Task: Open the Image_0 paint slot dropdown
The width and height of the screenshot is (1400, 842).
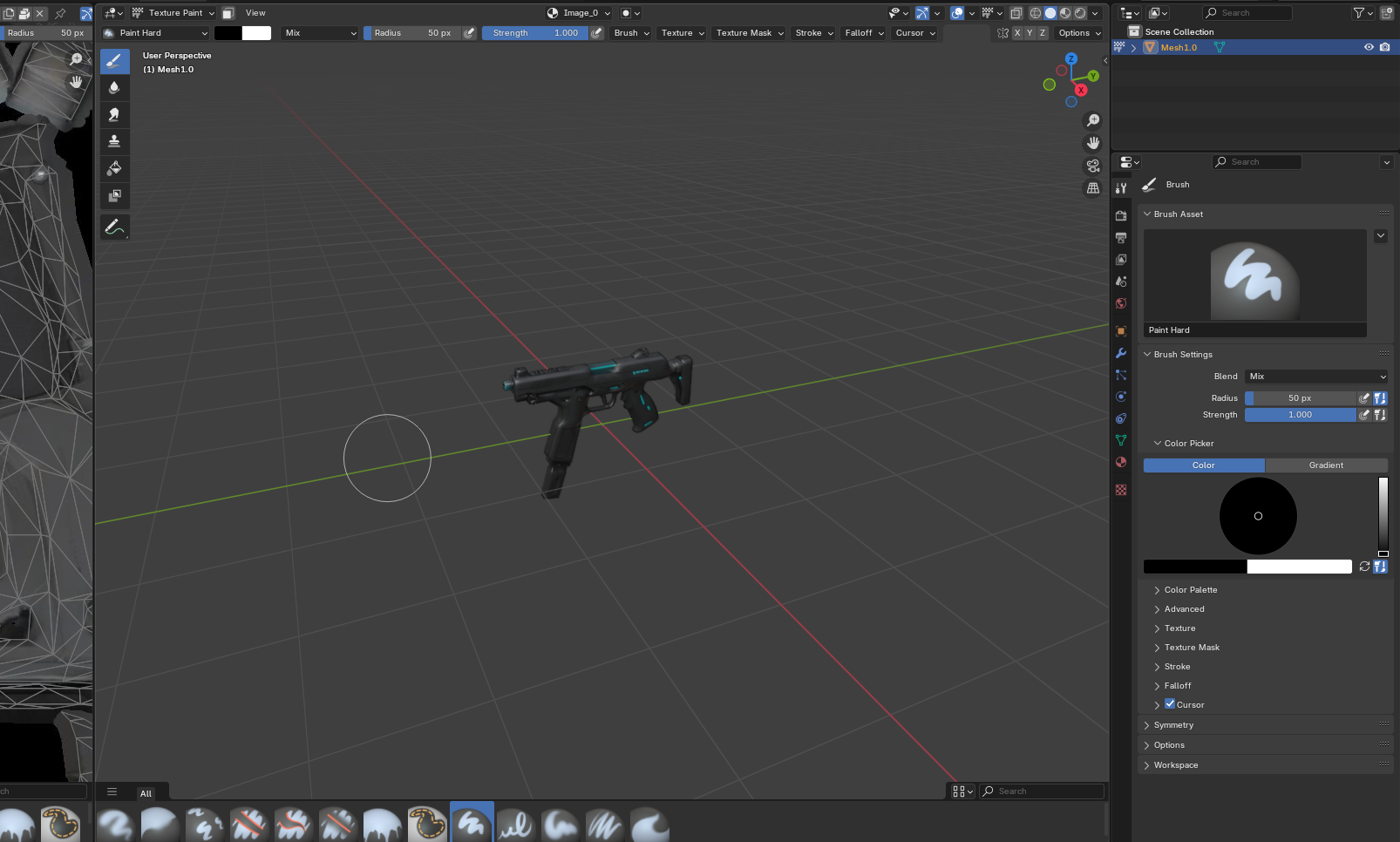Action: [579, 13]
